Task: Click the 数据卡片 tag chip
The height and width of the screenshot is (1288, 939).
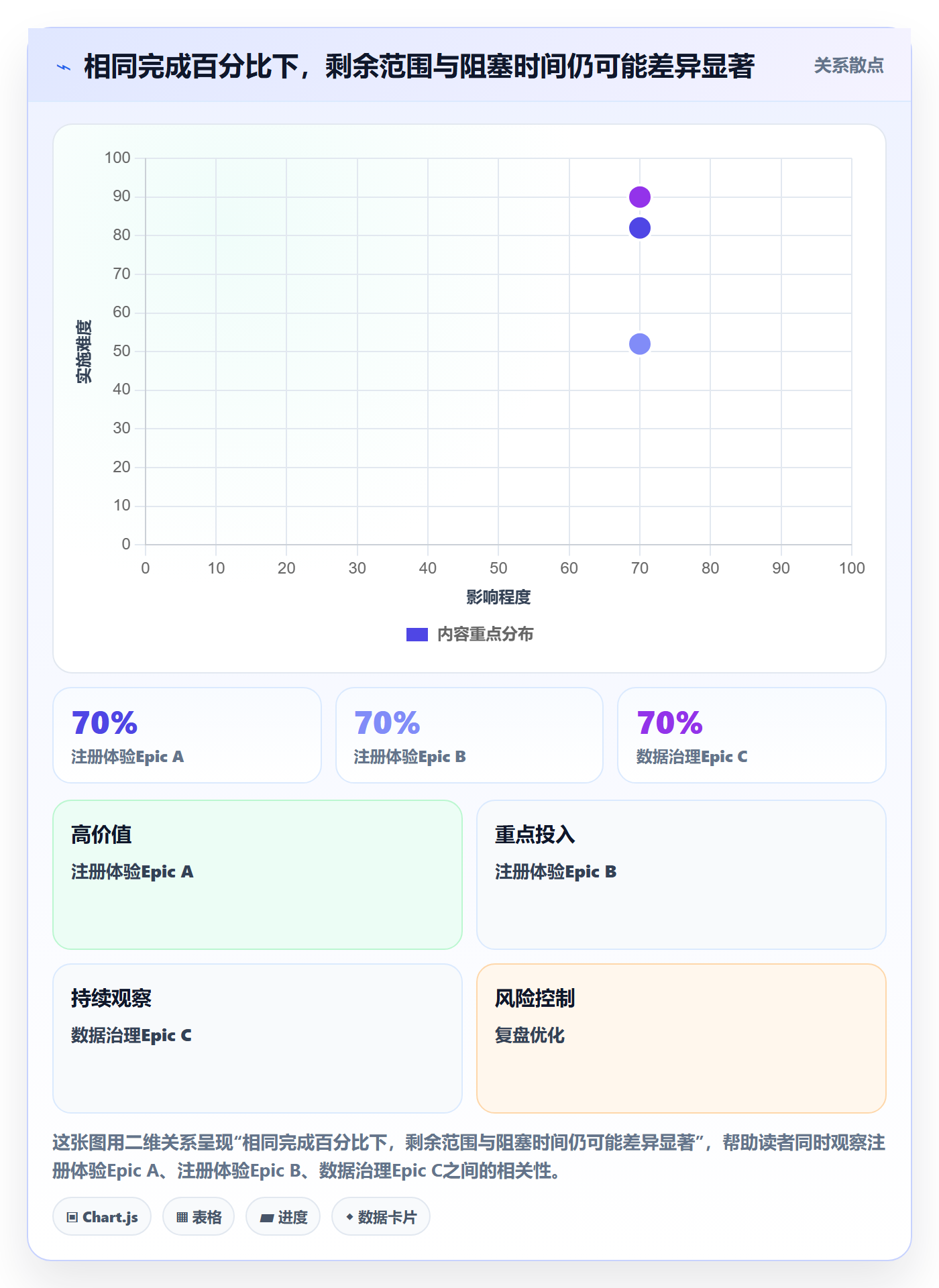Action: coord(381,1216)
